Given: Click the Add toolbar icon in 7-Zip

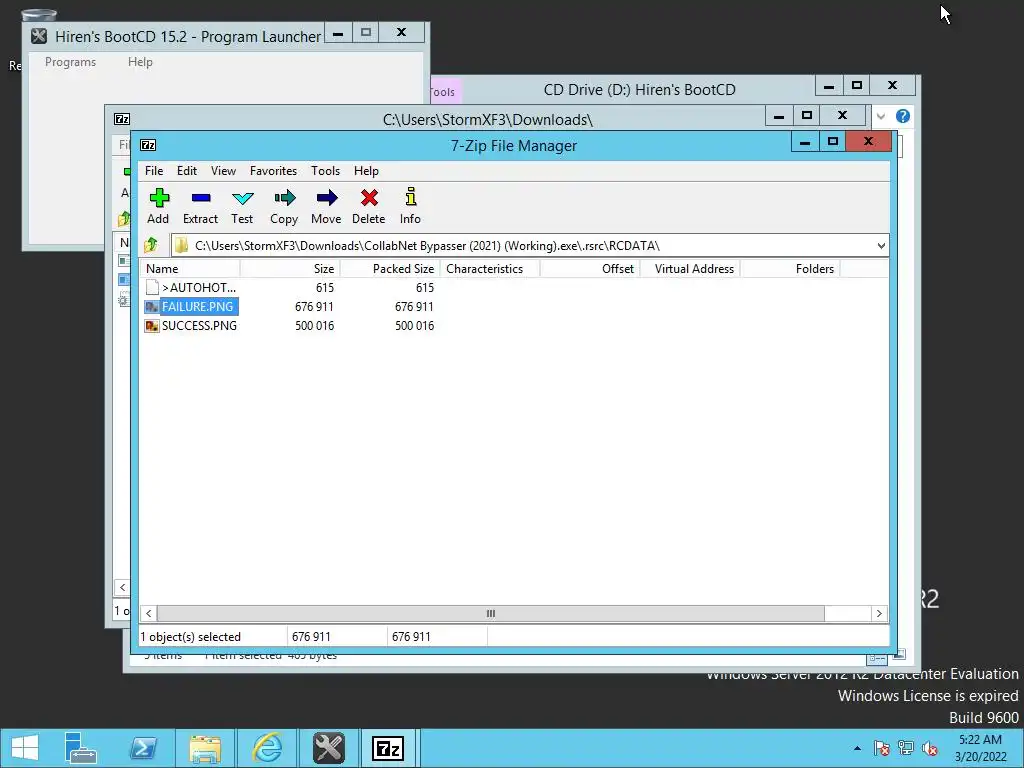Looking at the screenshot, I should pos(159,198).
